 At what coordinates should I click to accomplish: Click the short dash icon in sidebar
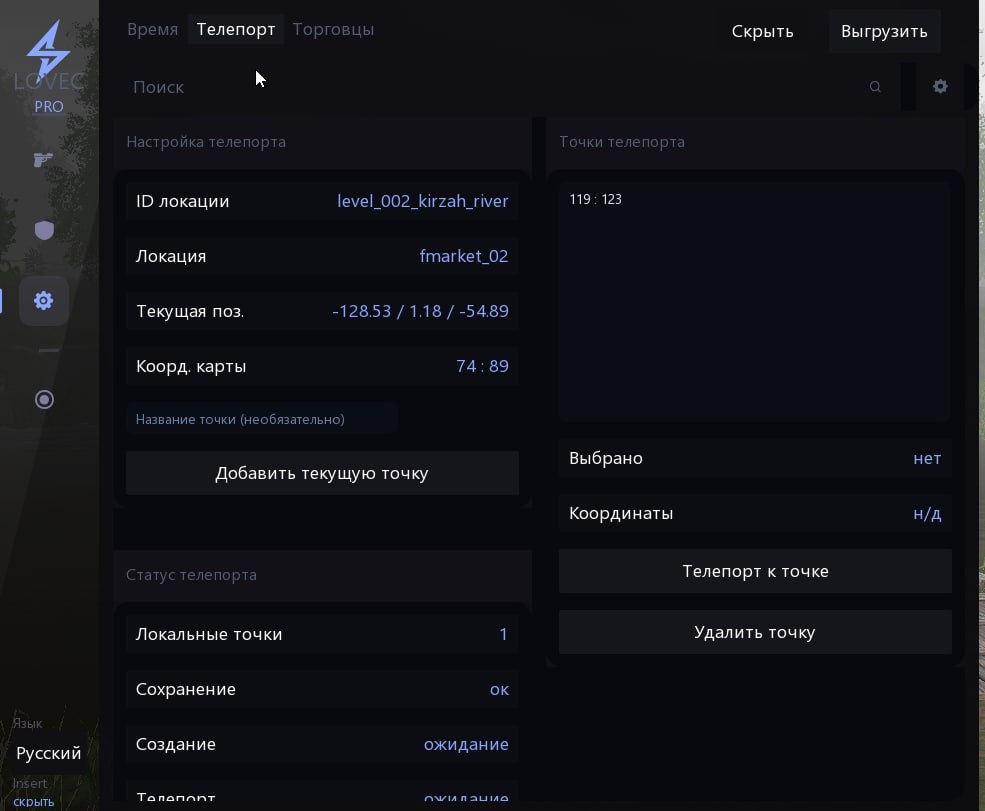pyautogui.click(x=48, y=351)
